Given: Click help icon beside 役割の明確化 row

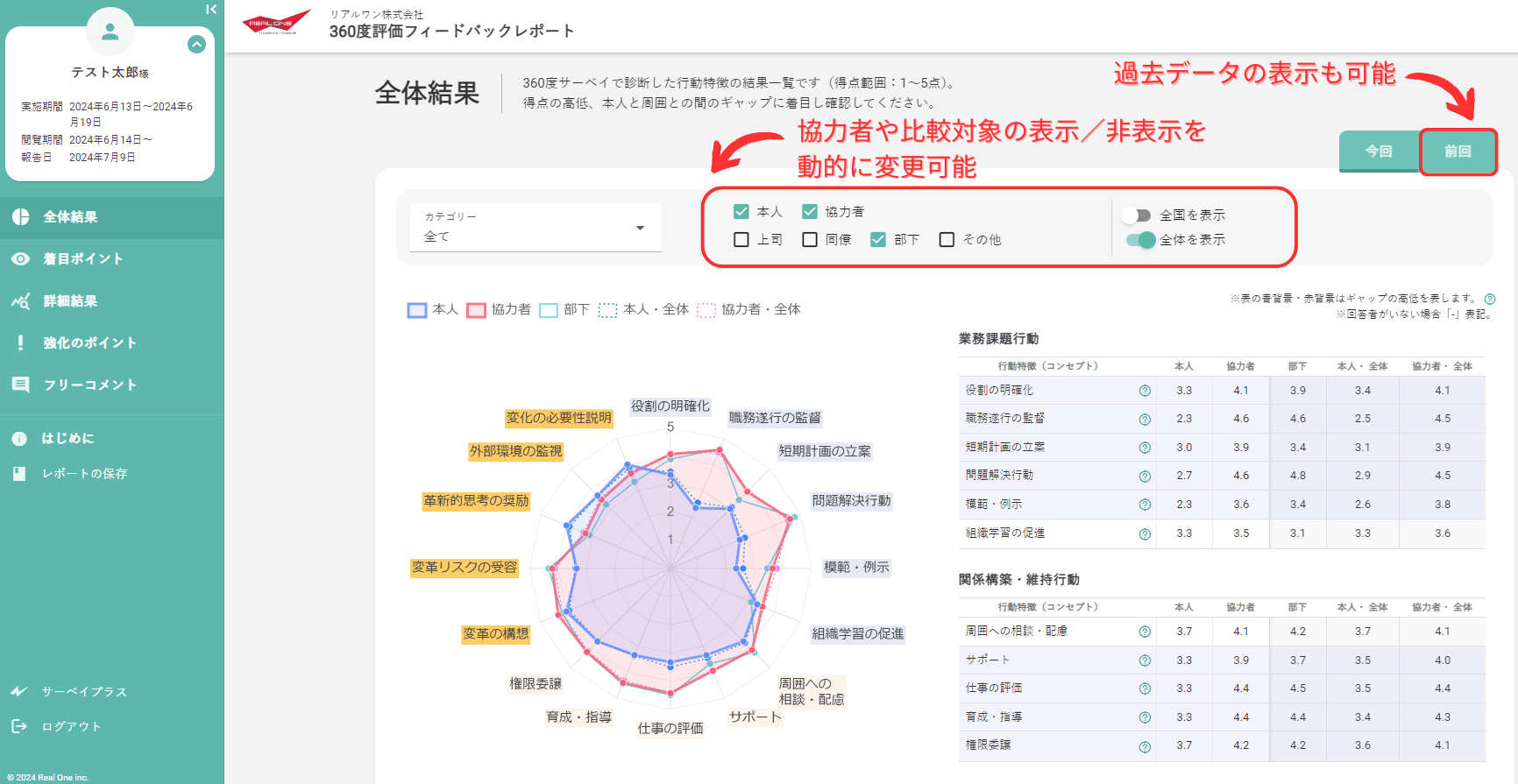Looking at the screenshot, I should pyautogui.click(x=1145, y=391).
